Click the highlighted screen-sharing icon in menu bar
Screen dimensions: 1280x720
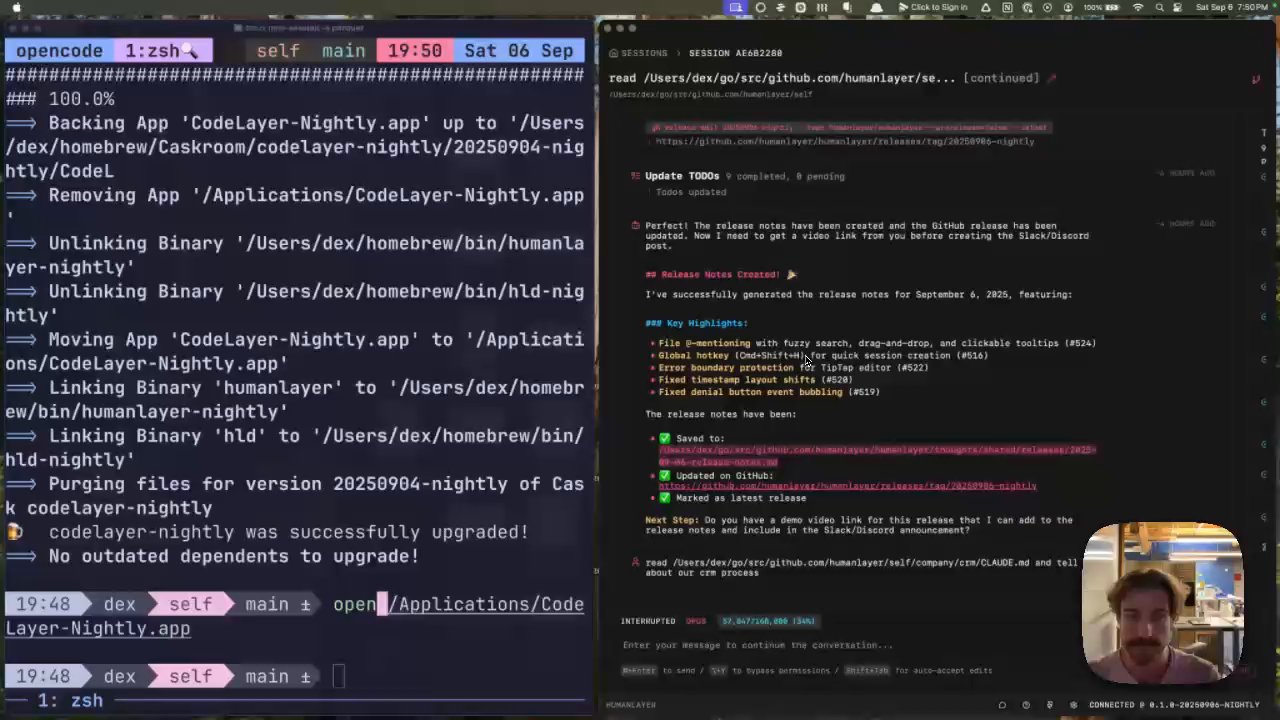(736, 7)
